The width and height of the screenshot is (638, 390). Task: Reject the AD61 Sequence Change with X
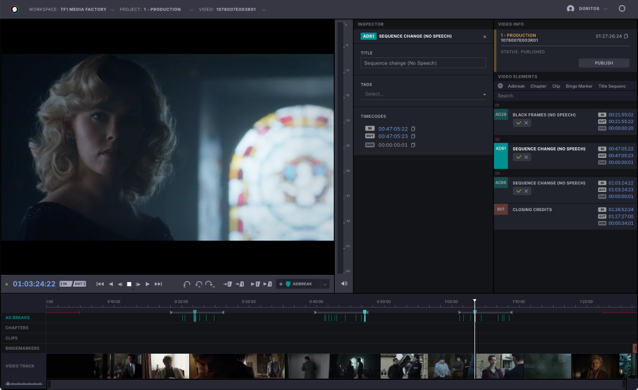point(526,157)
